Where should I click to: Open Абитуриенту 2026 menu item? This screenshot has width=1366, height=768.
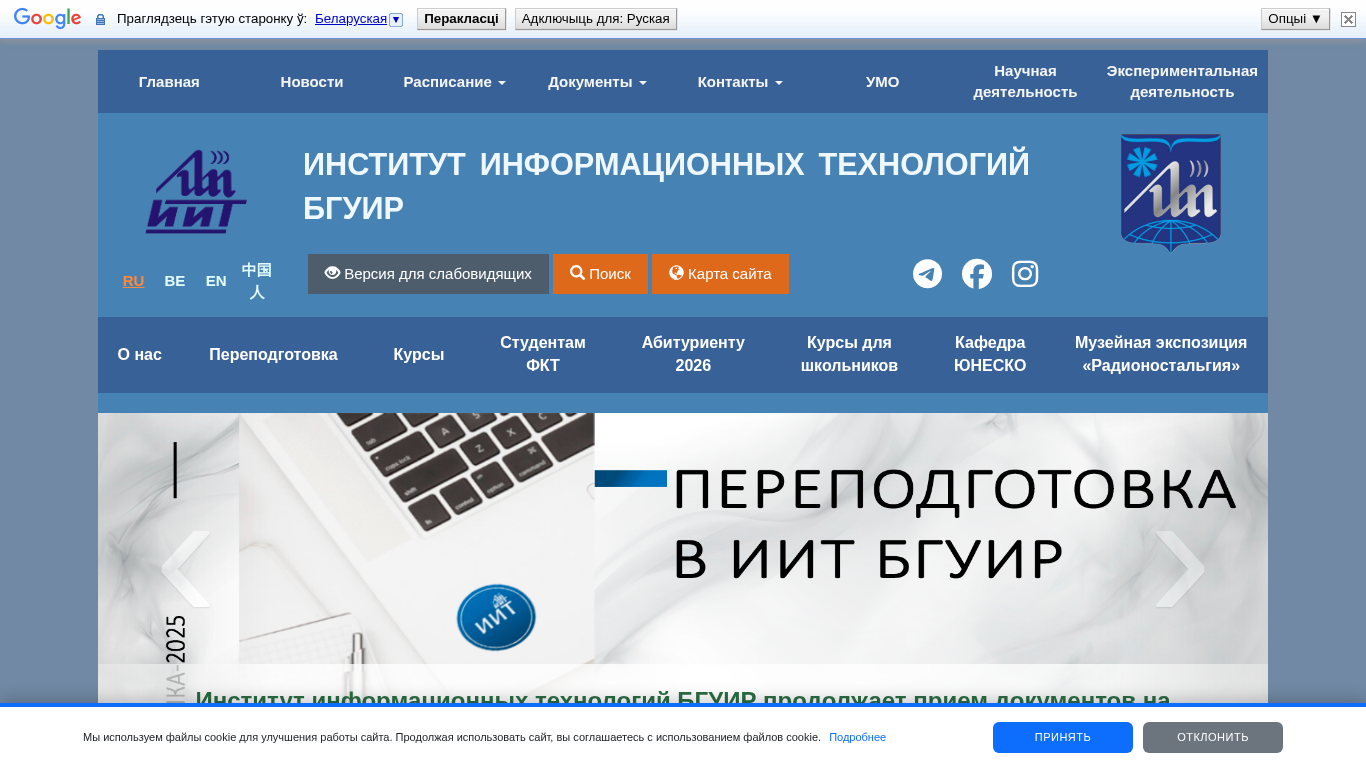point(693,355)
